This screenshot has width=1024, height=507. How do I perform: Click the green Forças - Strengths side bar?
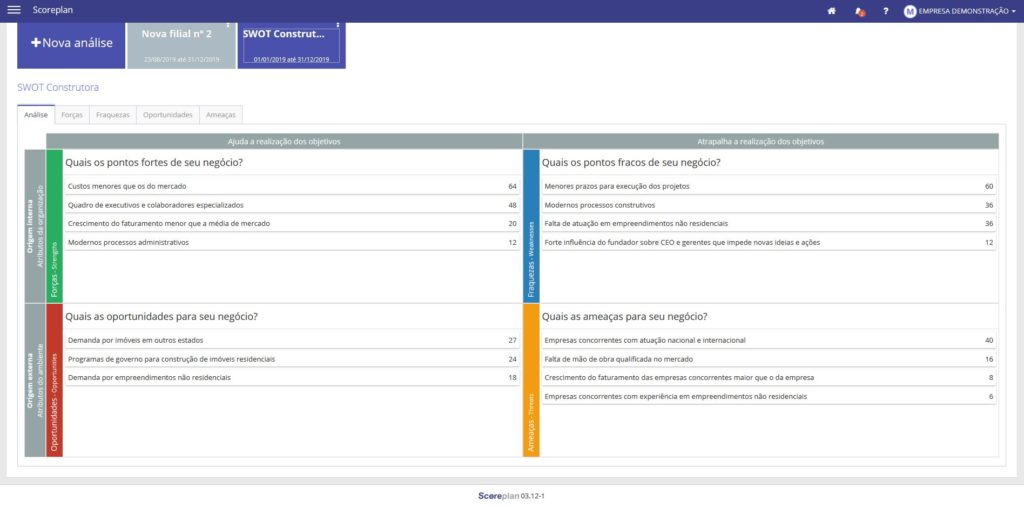[54, 226]
